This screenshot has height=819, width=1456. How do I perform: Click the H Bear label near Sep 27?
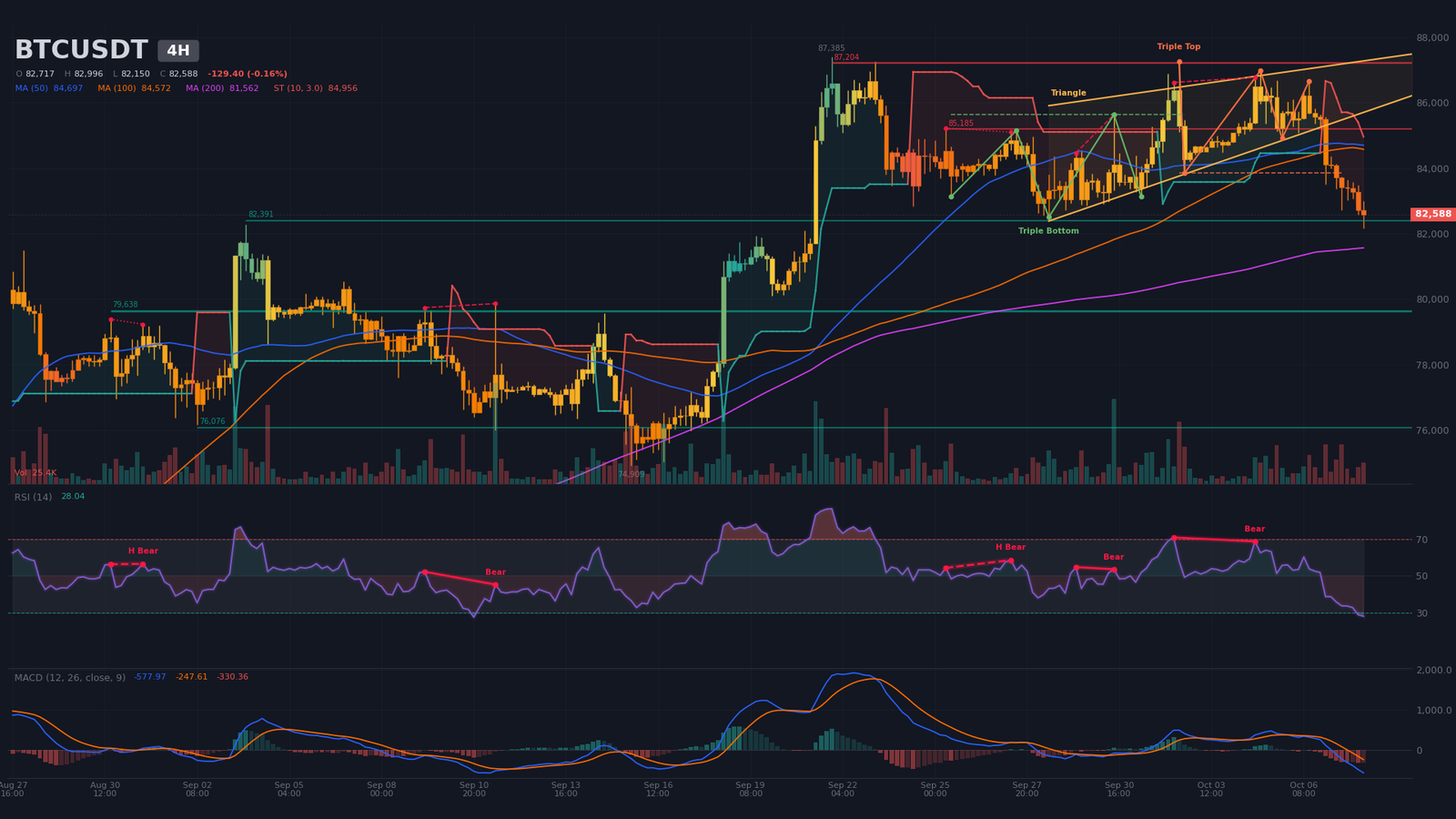pyautogui.click(x=1010, y=547)
